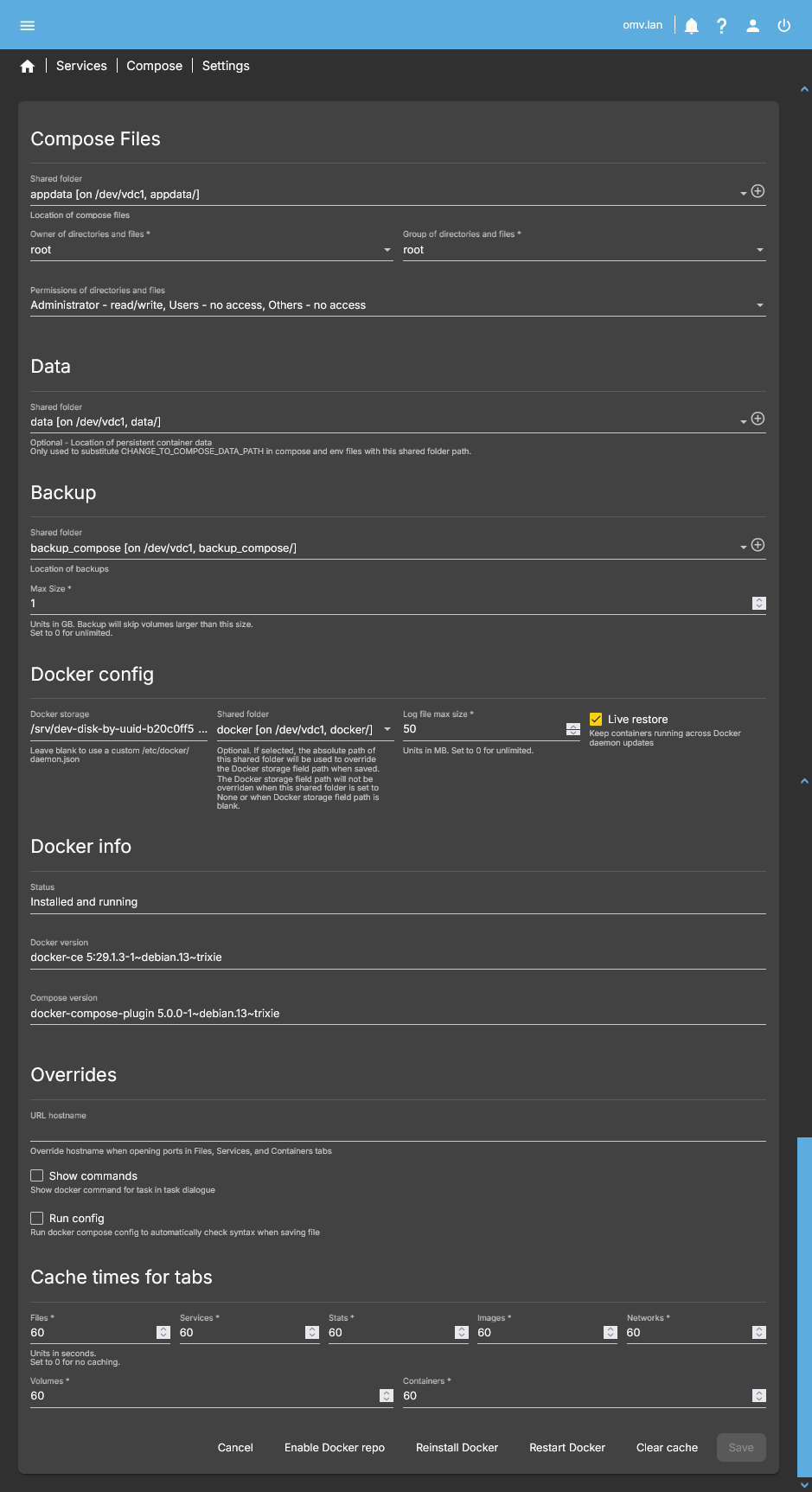Tick the Run config checkbox
The height and width of the screenshot is (1492, 812).
point(37,1219)
